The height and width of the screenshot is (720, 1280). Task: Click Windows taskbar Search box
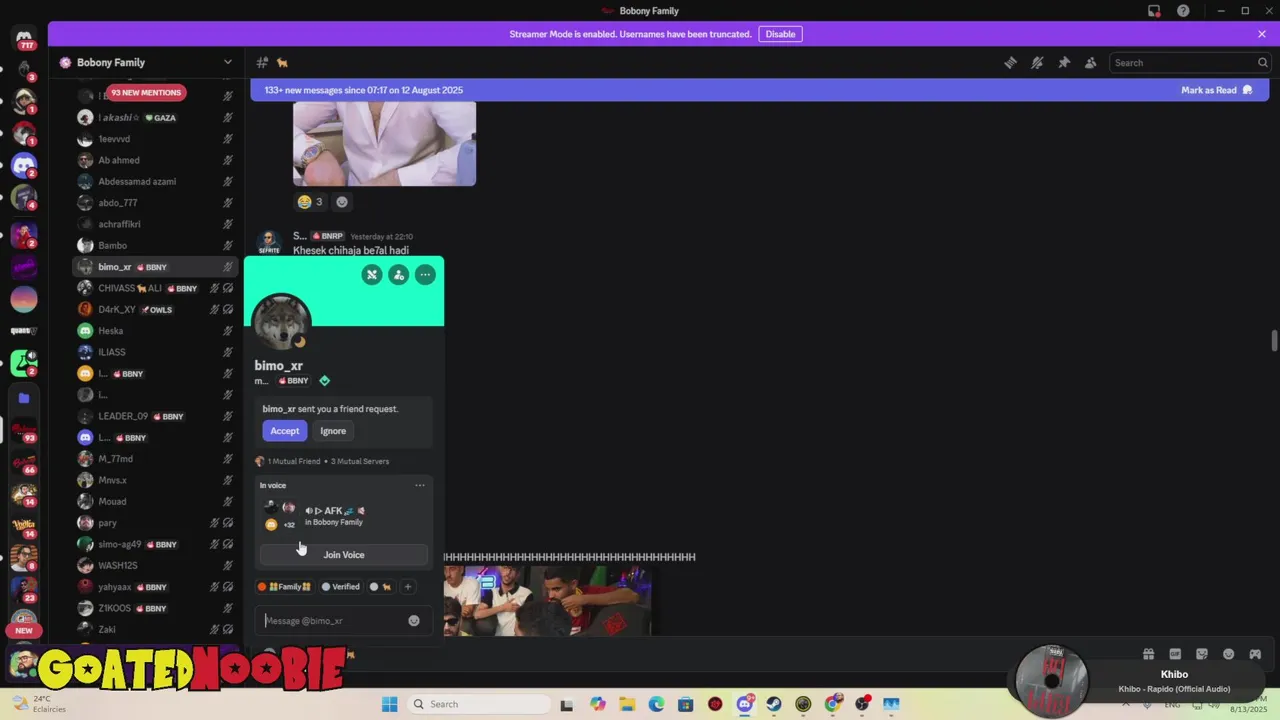click(478, 704)
